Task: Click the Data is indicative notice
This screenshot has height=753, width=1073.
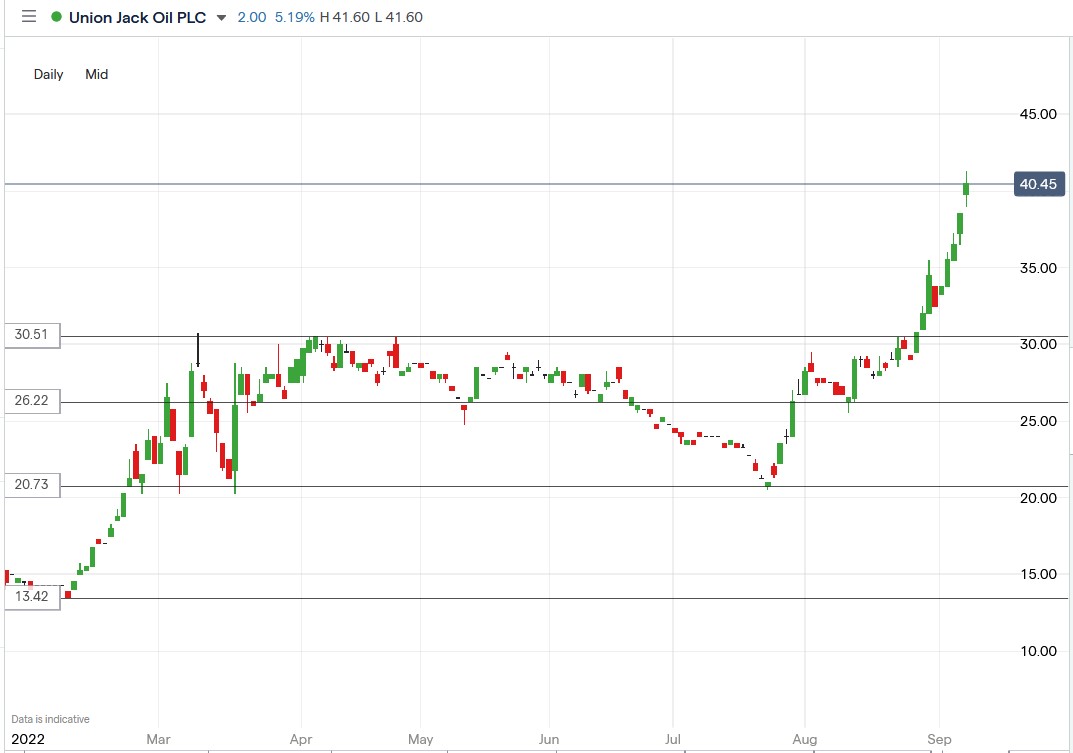Action: [48, 718]
